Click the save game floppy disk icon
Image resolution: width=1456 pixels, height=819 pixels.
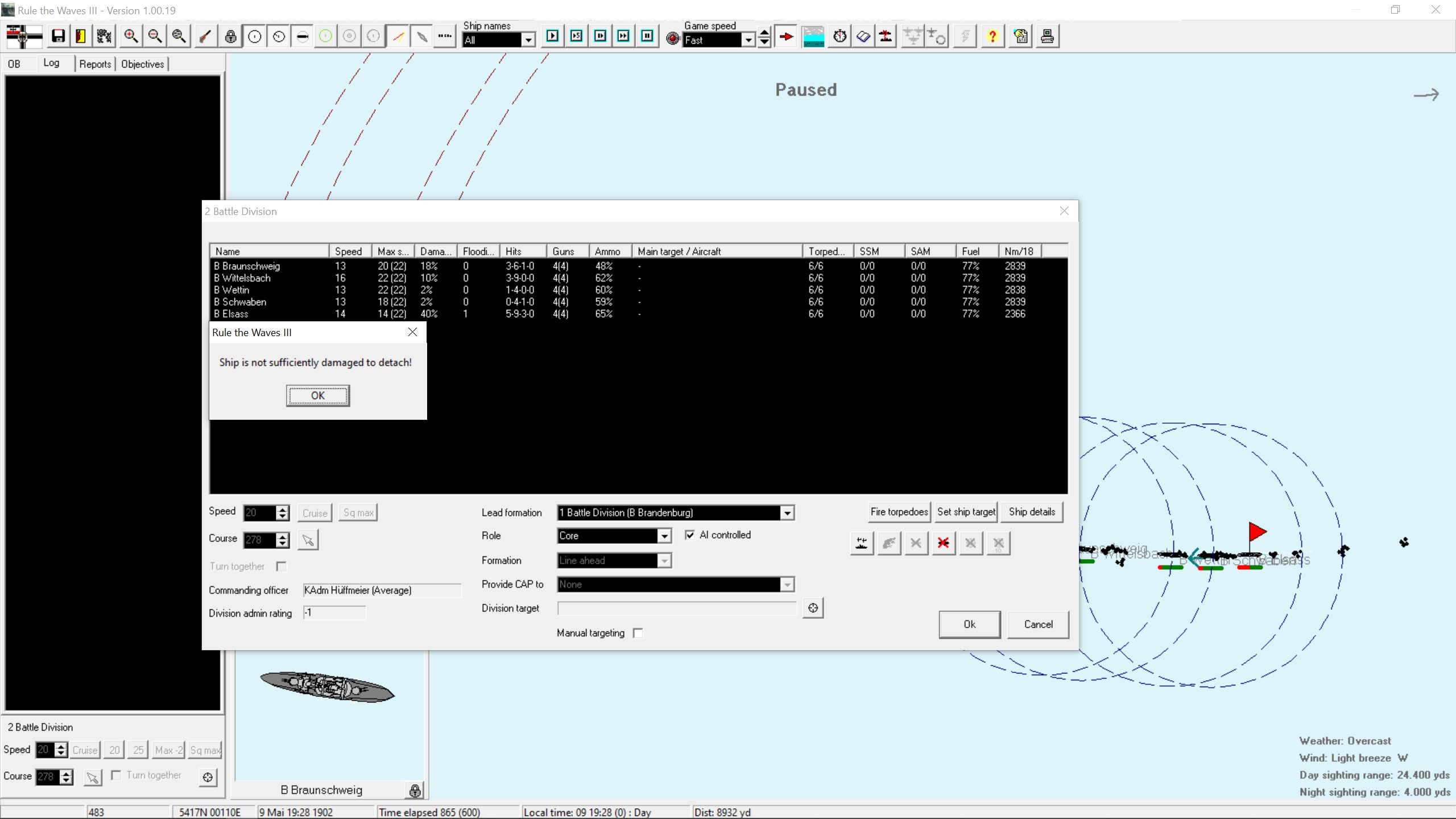(58, 36)
